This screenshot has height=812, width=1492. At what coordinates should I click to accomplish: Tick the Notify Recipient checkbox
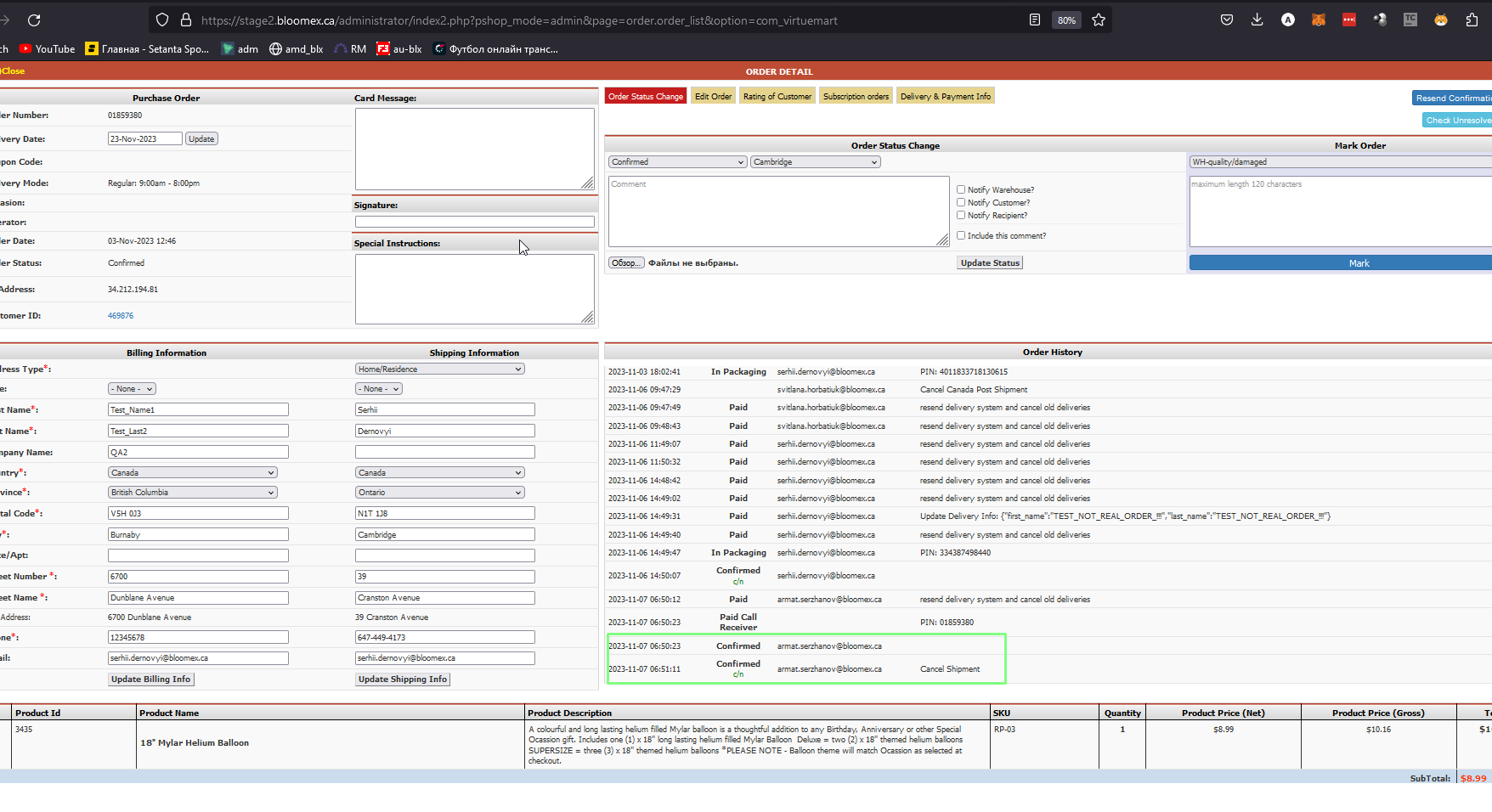coord(961,215)
